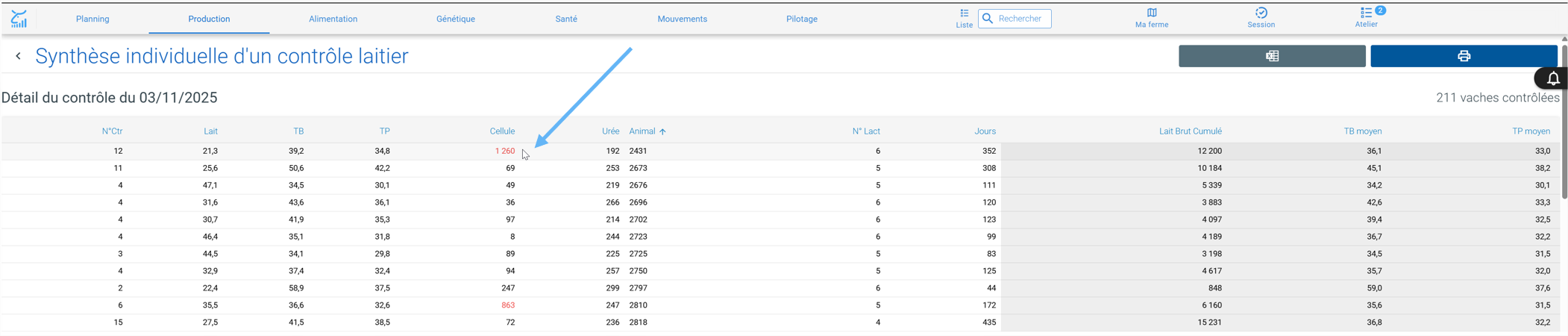Sort by N°Ctr column header
Viewport: 1568px width, 336px height.
[x=112, y=131]
